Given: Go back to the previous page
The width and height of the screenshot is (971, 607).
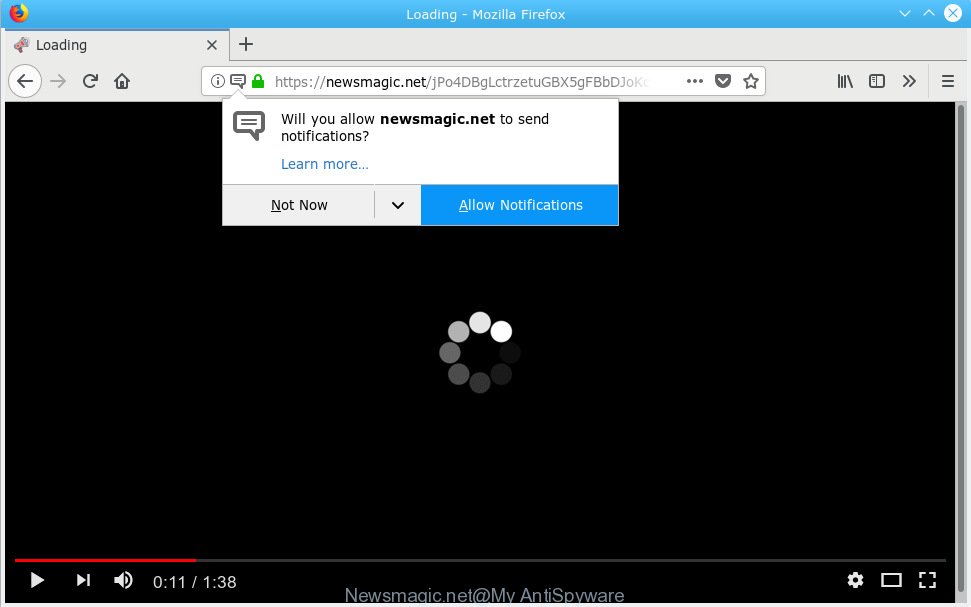Looking at the screenshot, I should 25,81.
